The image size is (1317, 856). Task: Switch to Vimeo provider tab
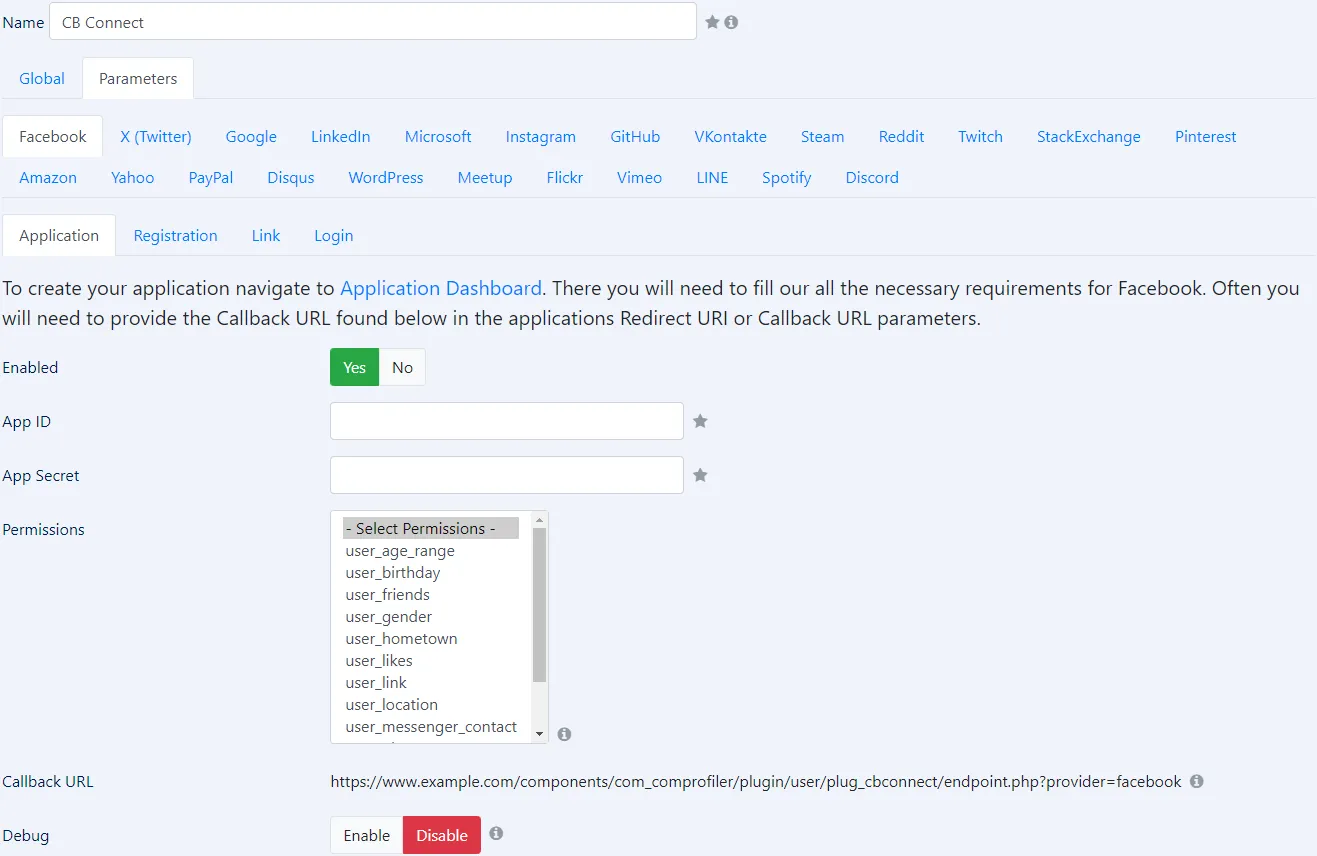coord(640,177)
